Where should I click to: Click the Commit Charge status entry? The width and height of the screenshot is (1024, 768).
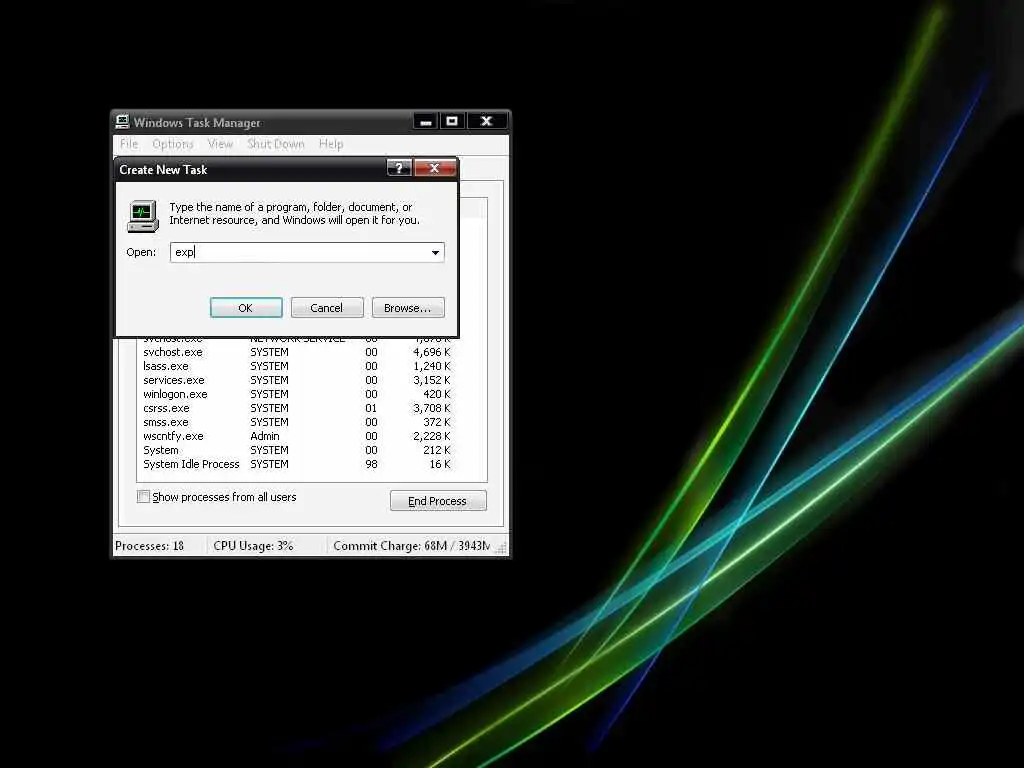[x=411, y=546]
